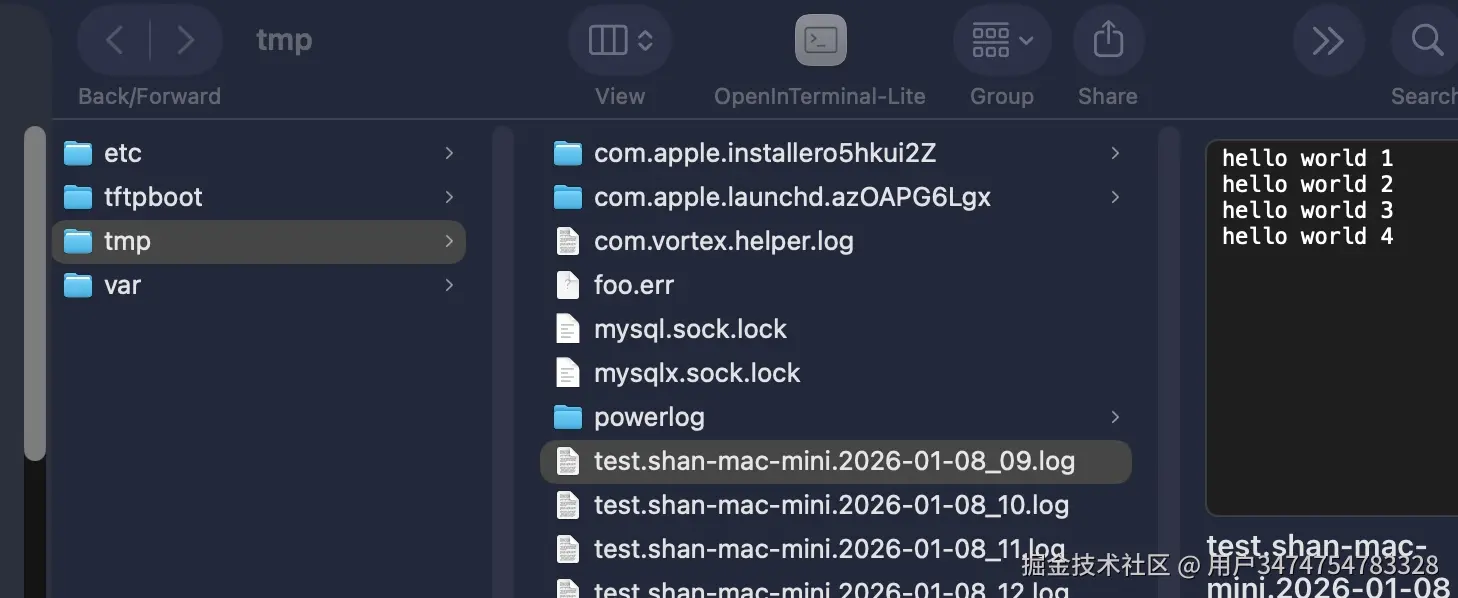Click the Share toolbar icon
1458x598 pixels.
1107,41
